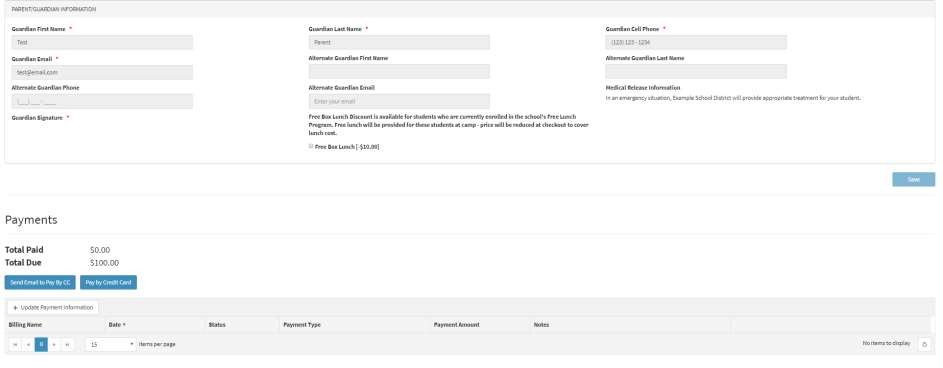Go to previous page in payments pager

click(x=28, y=345)
